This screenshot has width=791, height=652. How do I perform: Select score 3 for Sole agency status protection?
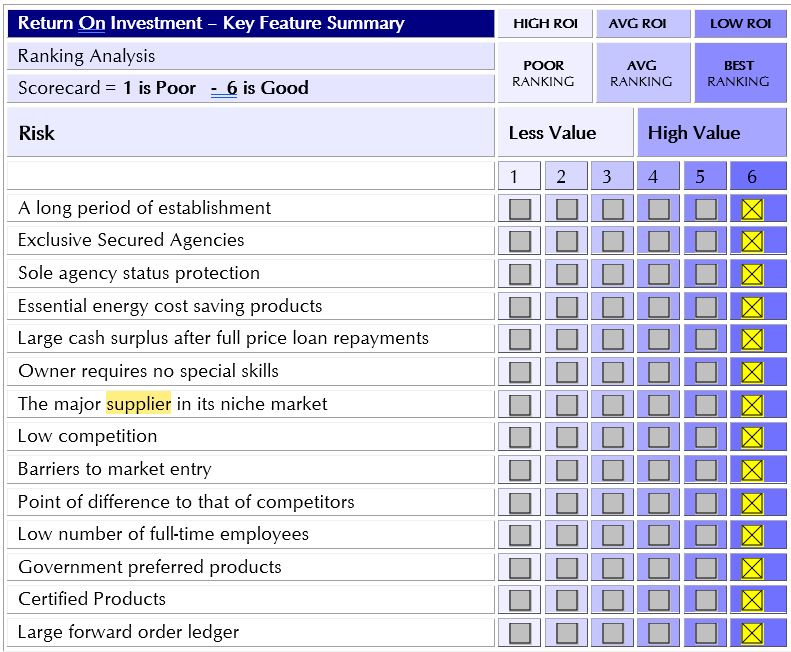pos(613,275)
